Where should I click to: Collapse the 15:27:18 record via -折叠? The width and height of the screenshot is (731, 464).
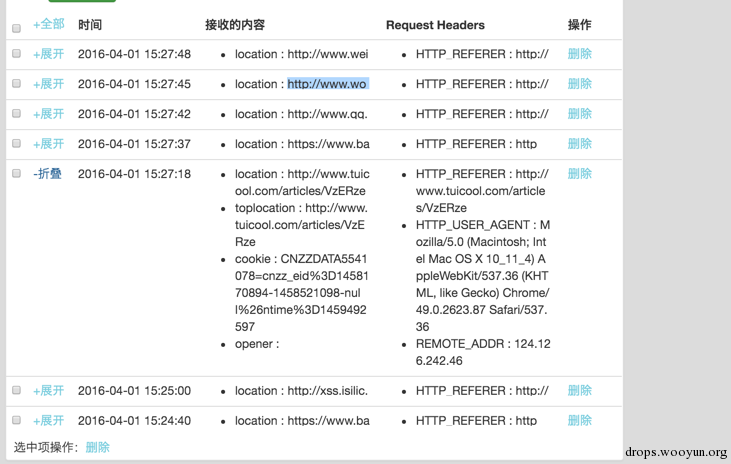click(x=48, y=174)
